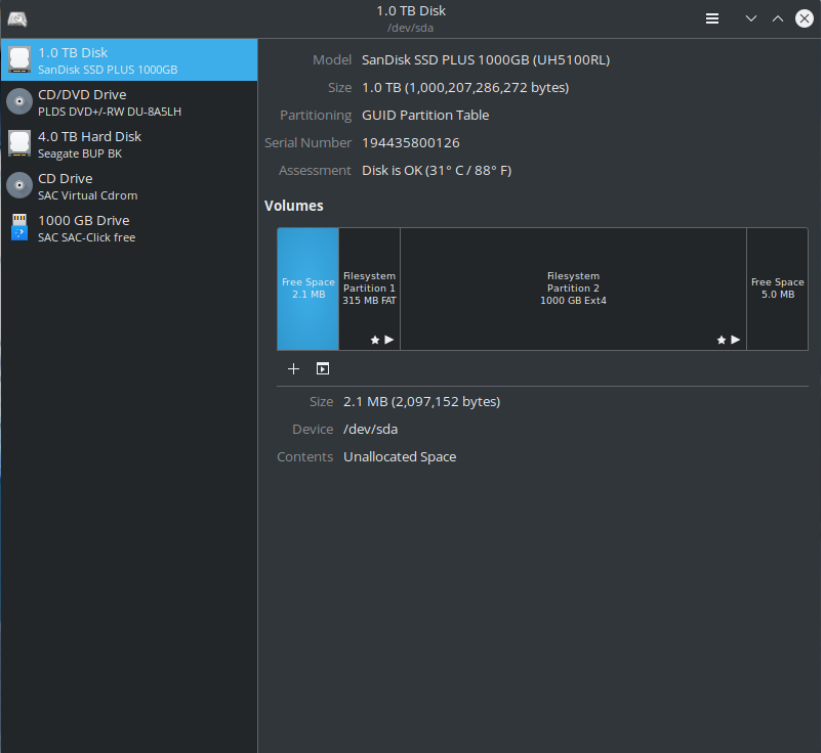Click the star icon on Partition 1
This screenshot has height=753, width=821.
375,340
